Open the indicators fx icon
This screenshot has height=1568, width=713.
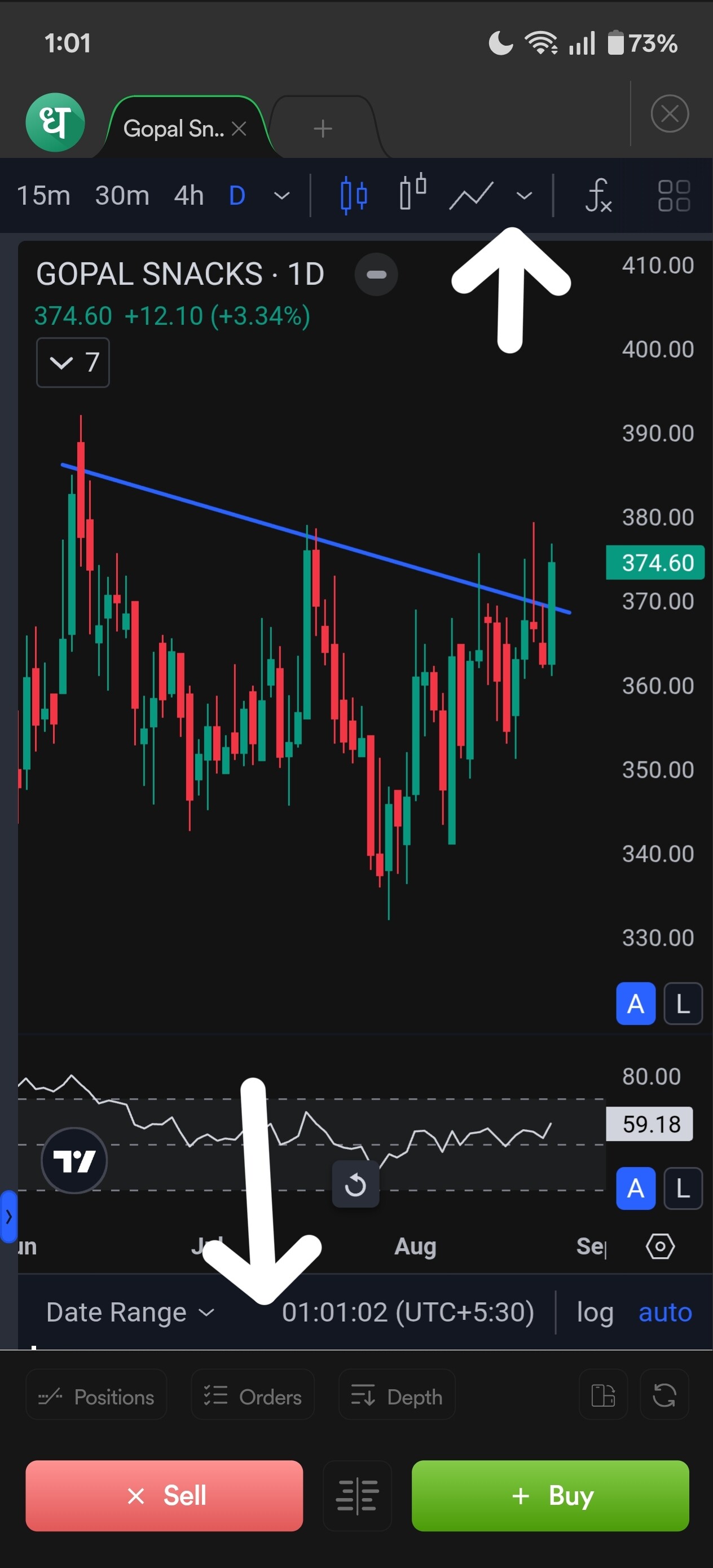point(597,195)
